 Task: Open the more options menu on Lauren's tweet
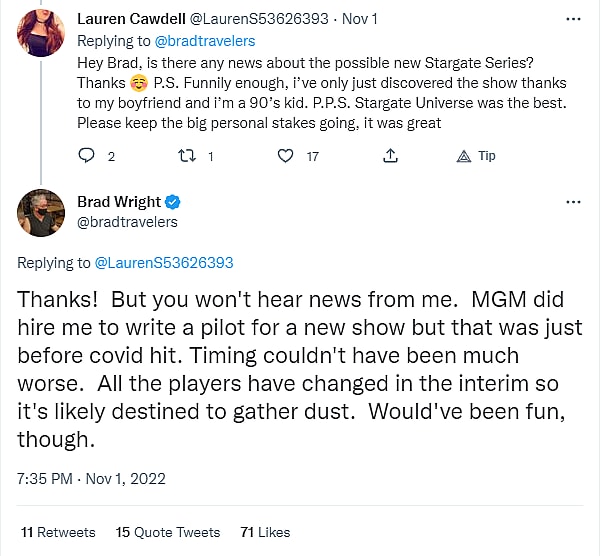coord(573,19)
